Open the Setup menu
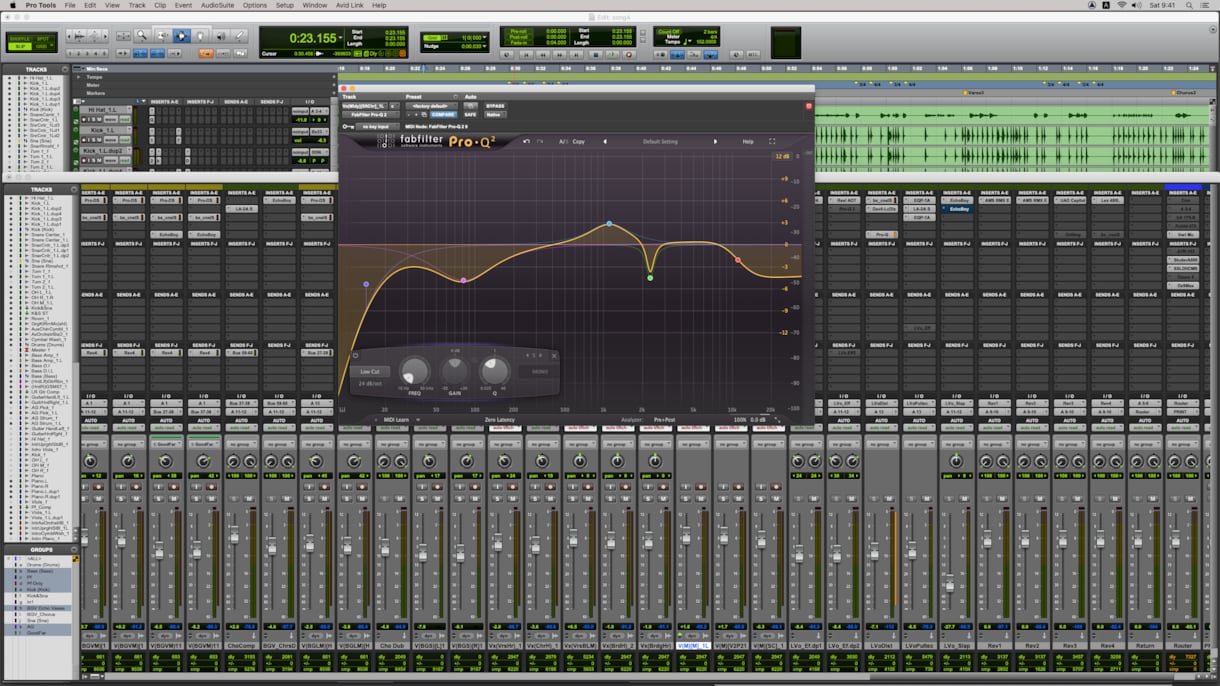This screenshot has width=1220, height=686. pos(285,5)
